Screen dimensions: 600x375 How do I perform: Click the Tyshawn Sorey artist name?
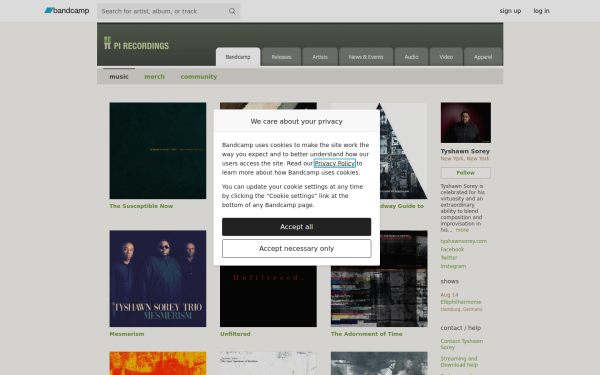pos(465,151)
